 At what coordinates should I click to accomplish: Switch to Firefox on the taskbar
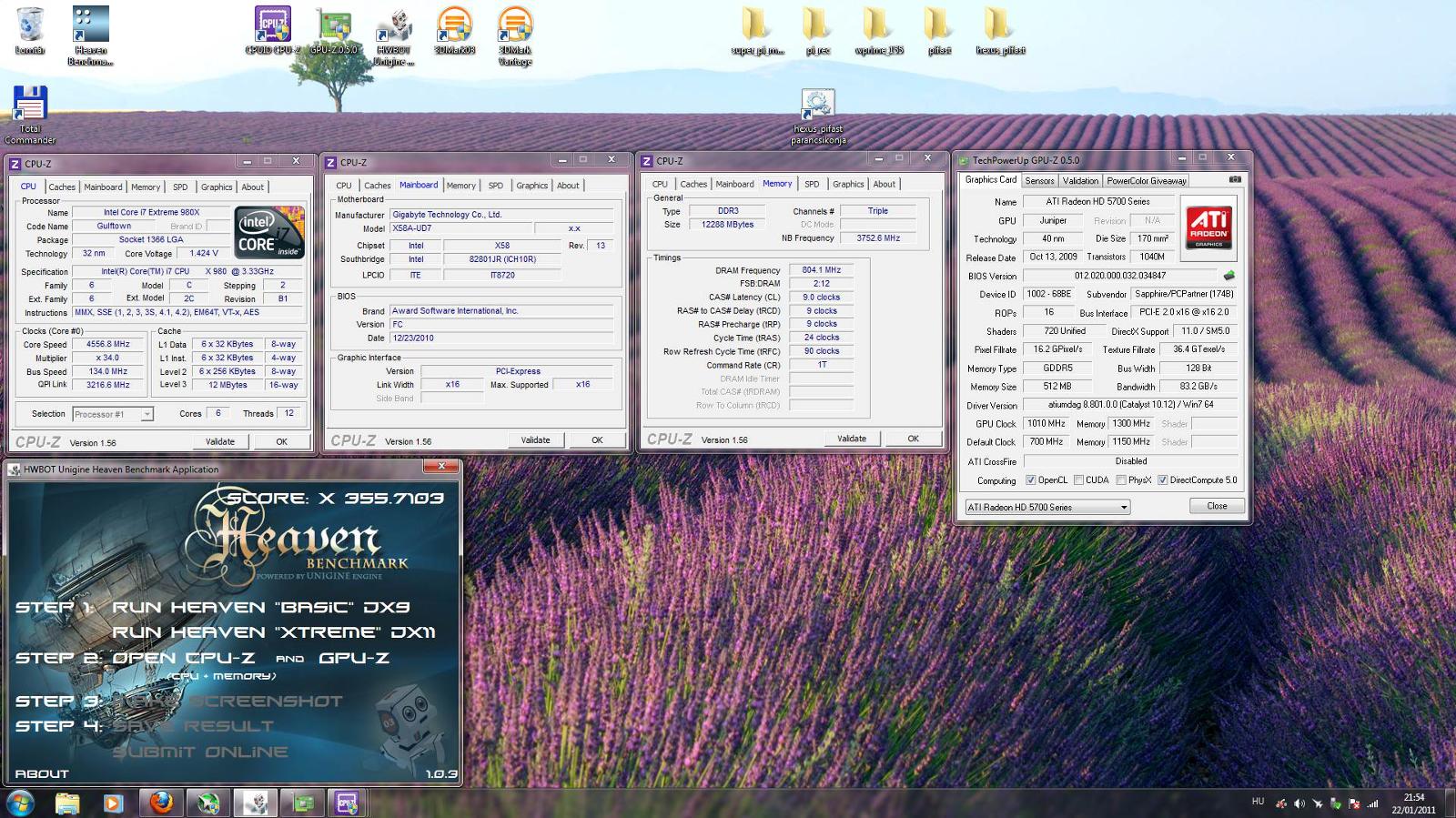pos(161,803)
